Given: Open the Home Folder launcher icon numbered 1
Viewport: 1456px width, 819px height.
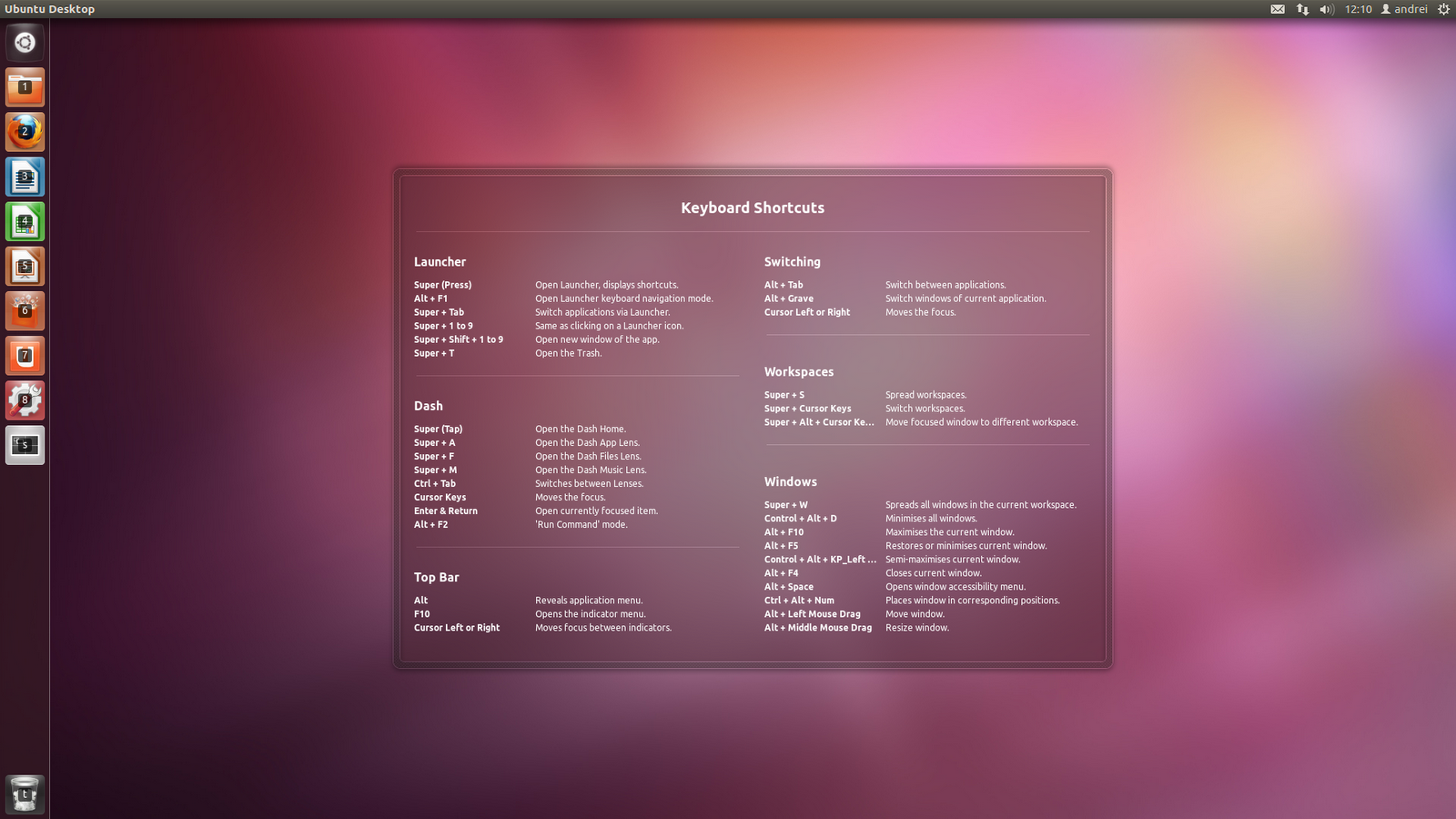Looking at the screenshot, I should [25, 87].
